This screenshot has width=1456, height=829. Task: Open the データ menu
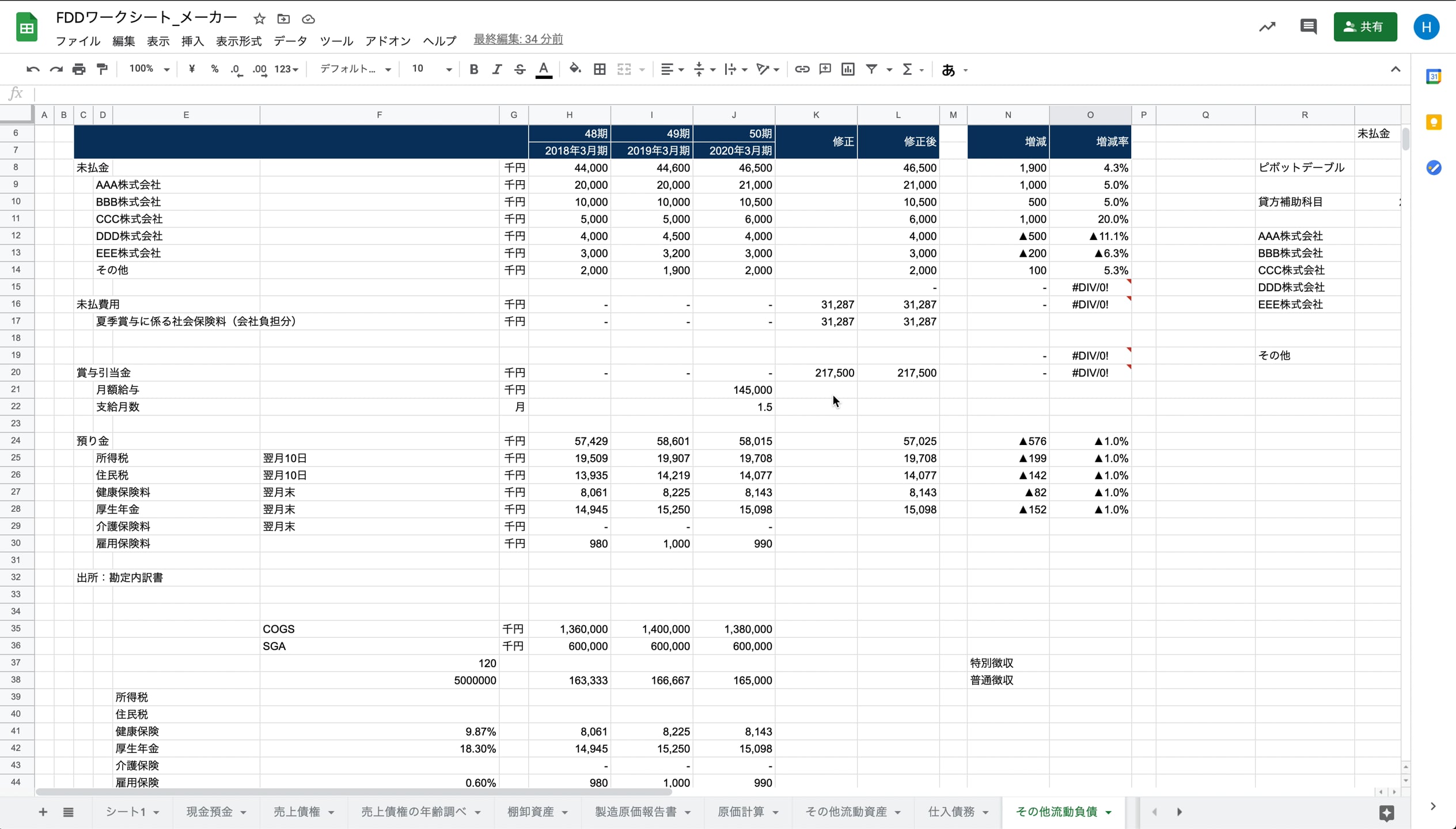tap(290, 41)
